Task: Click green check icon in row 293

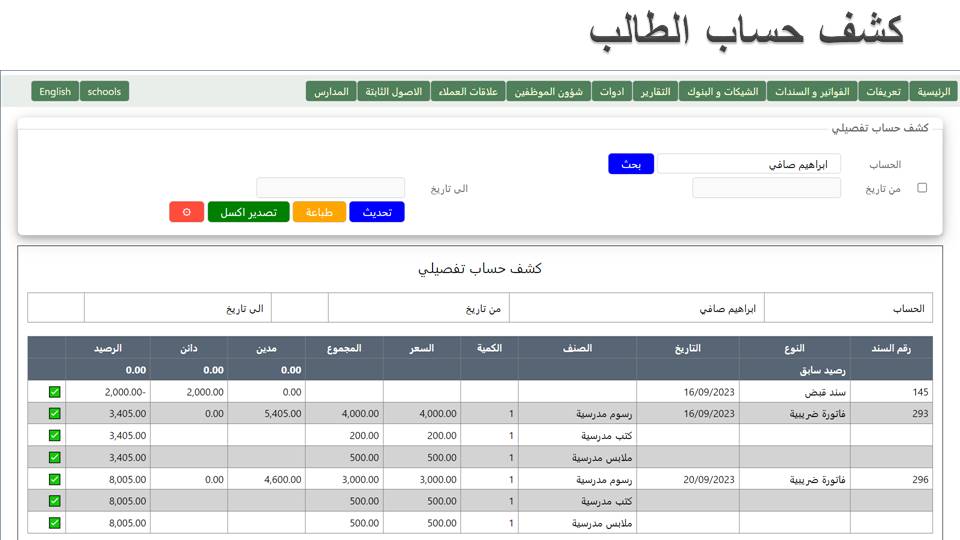Action: point(55,413)
